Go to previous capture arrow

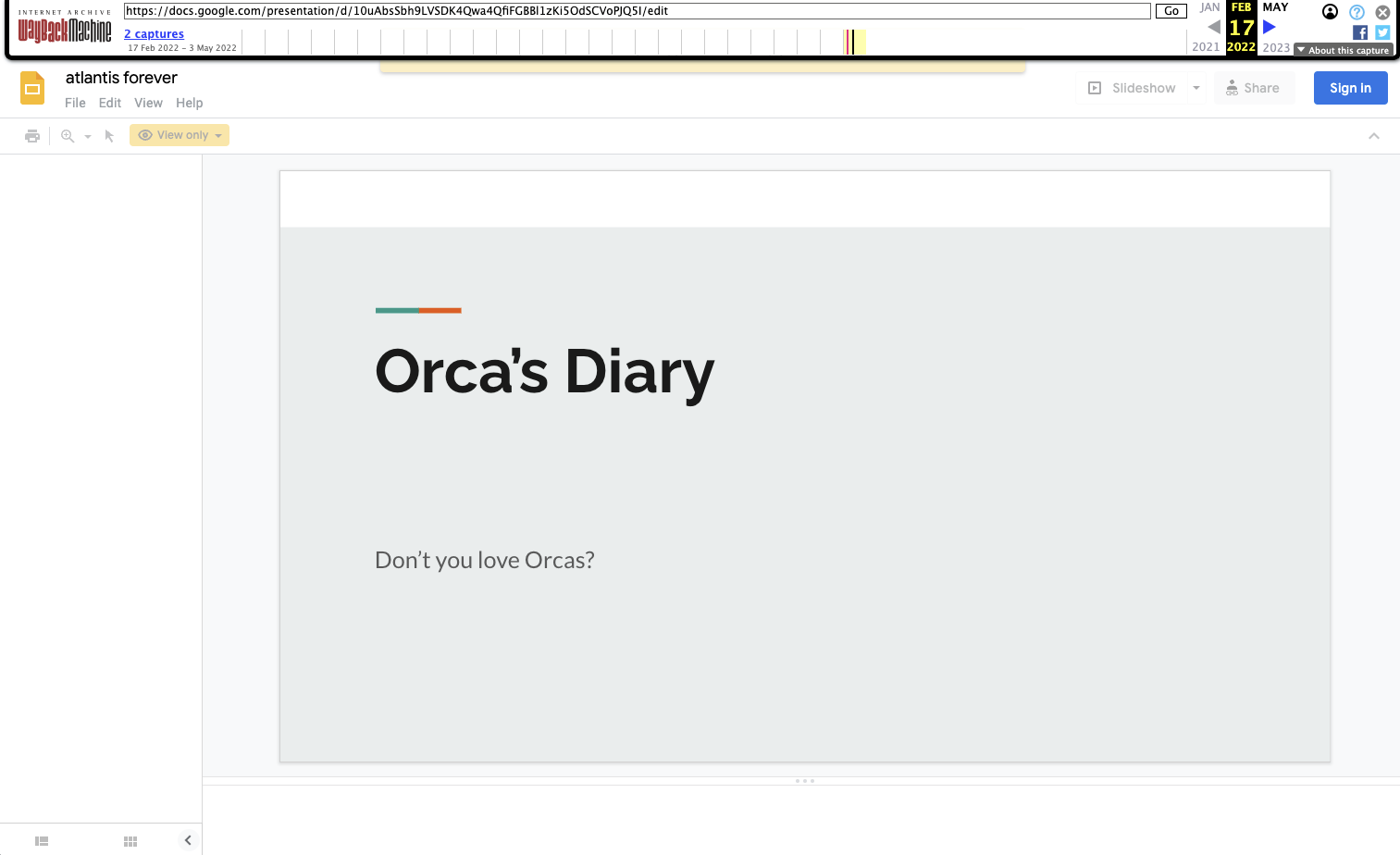1214,27
